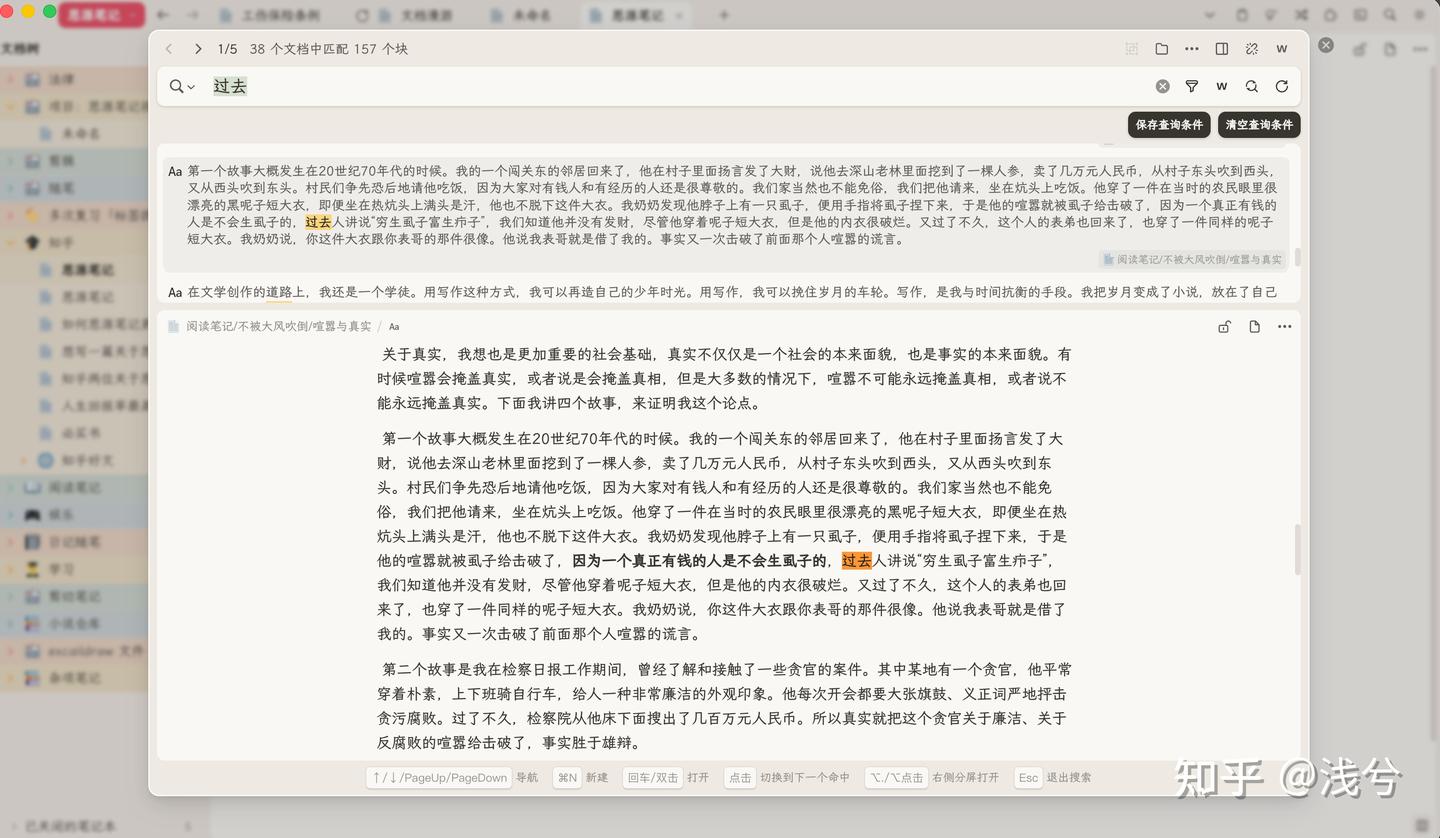Click the preview pane scrollbar
This screenshot has height=838, width=1440.
[x=1298, y=549]
